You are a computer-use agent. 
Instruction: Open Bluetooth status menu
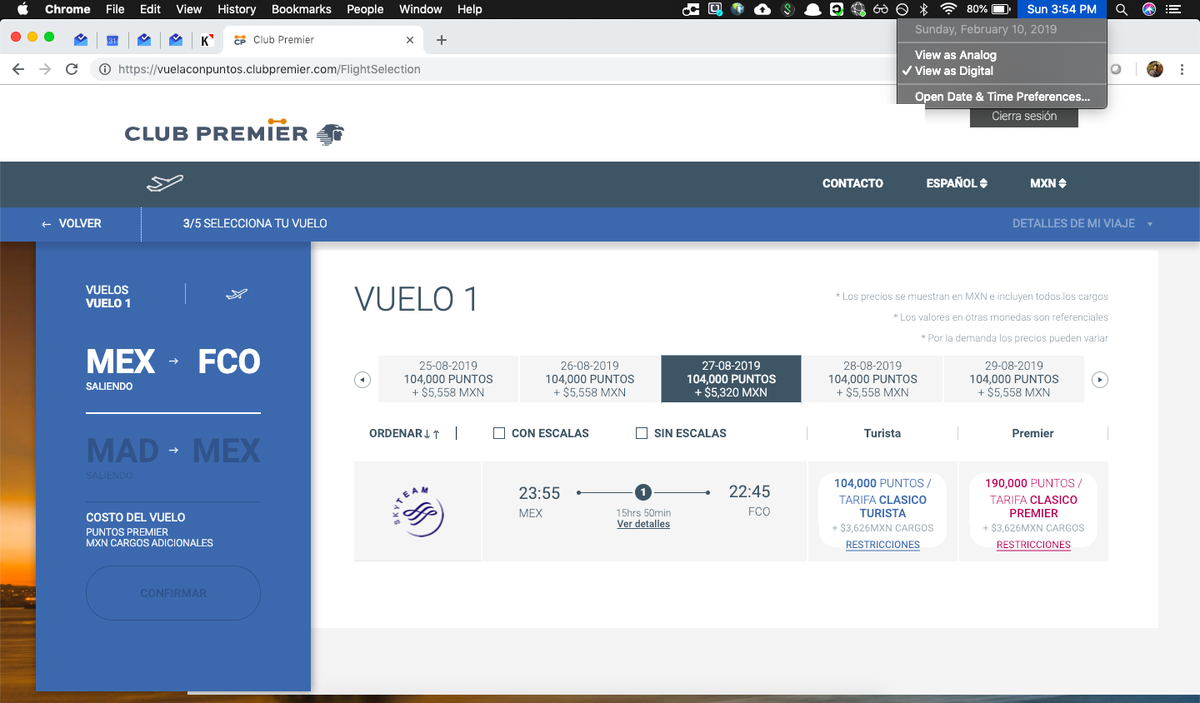pyautogui.click(x=925, y=9)
